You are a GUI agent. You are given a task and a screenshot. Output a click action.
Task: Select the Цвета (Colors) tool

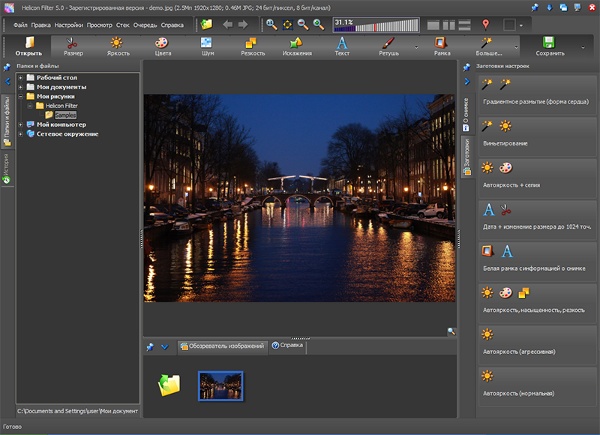pyautogui.click(x=162, y=46)
